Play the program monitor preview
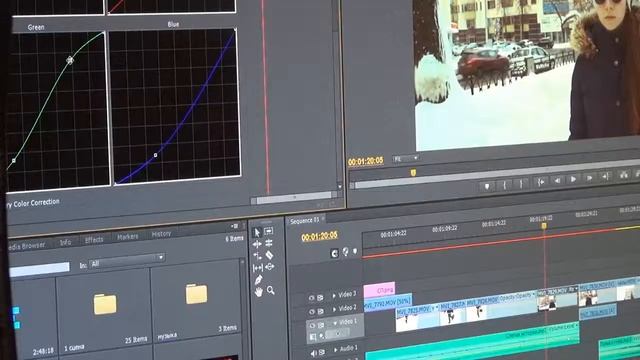Screen dimensions: 640x360 [573, 179]
